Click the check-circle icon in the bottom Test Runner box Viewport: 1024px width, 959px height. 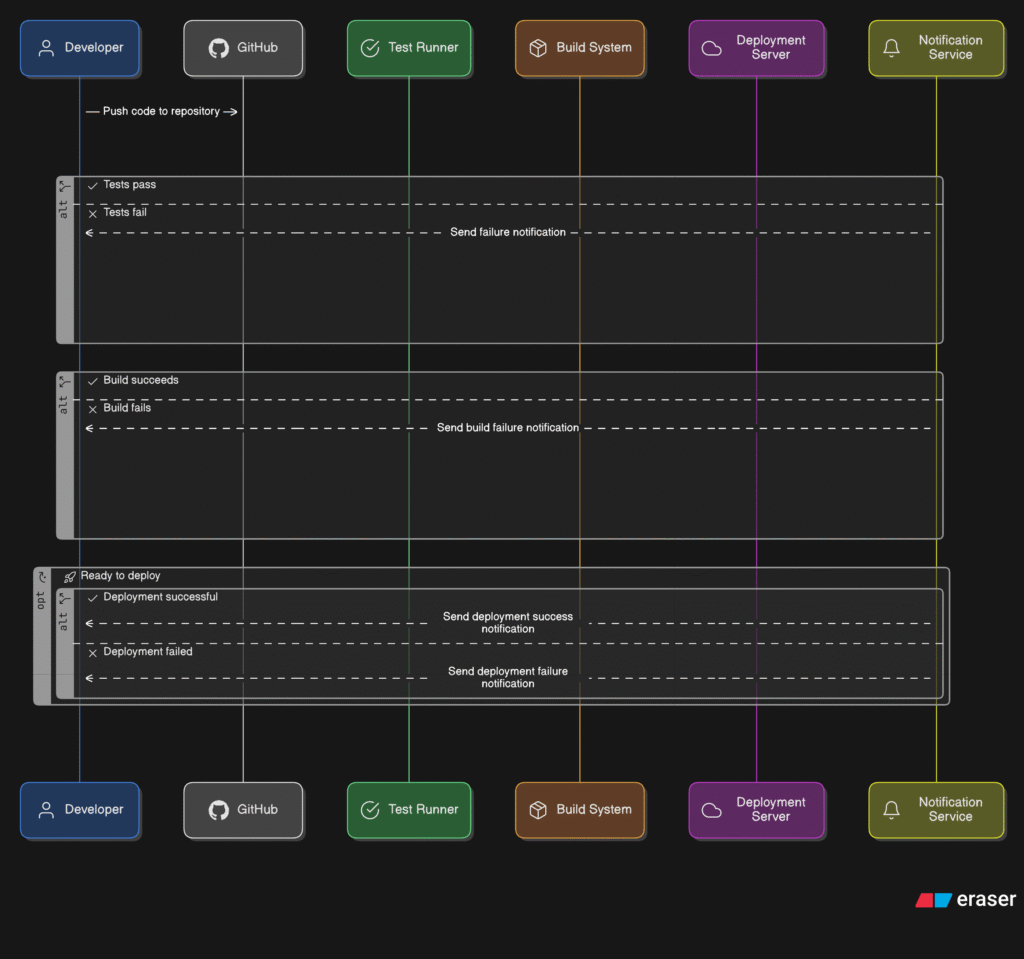(x=370, y=810)
